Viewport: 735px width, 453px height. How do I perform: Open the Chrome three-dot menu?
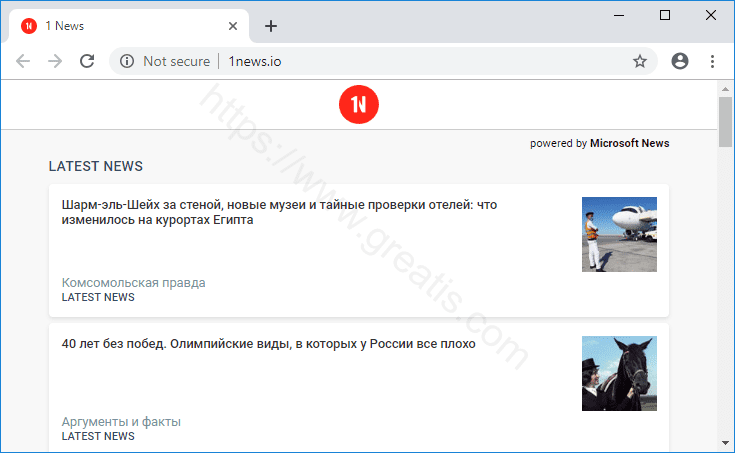[x=712, y=61]
